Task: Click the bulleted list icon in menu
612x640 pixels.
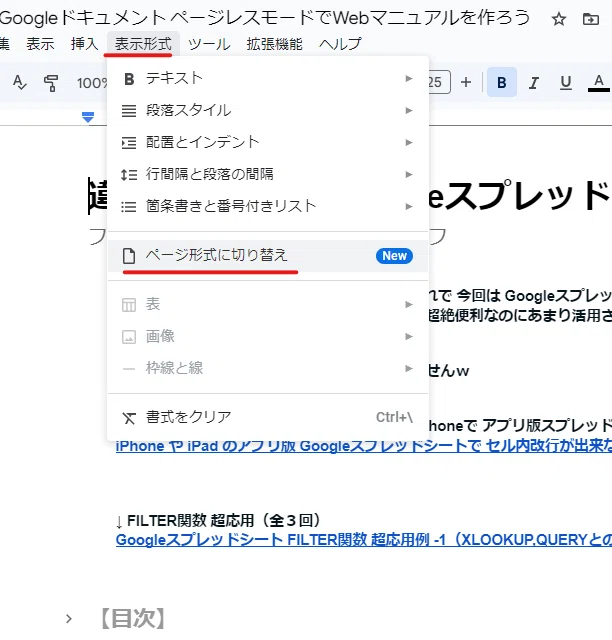Action: click(x=129, y=207)
